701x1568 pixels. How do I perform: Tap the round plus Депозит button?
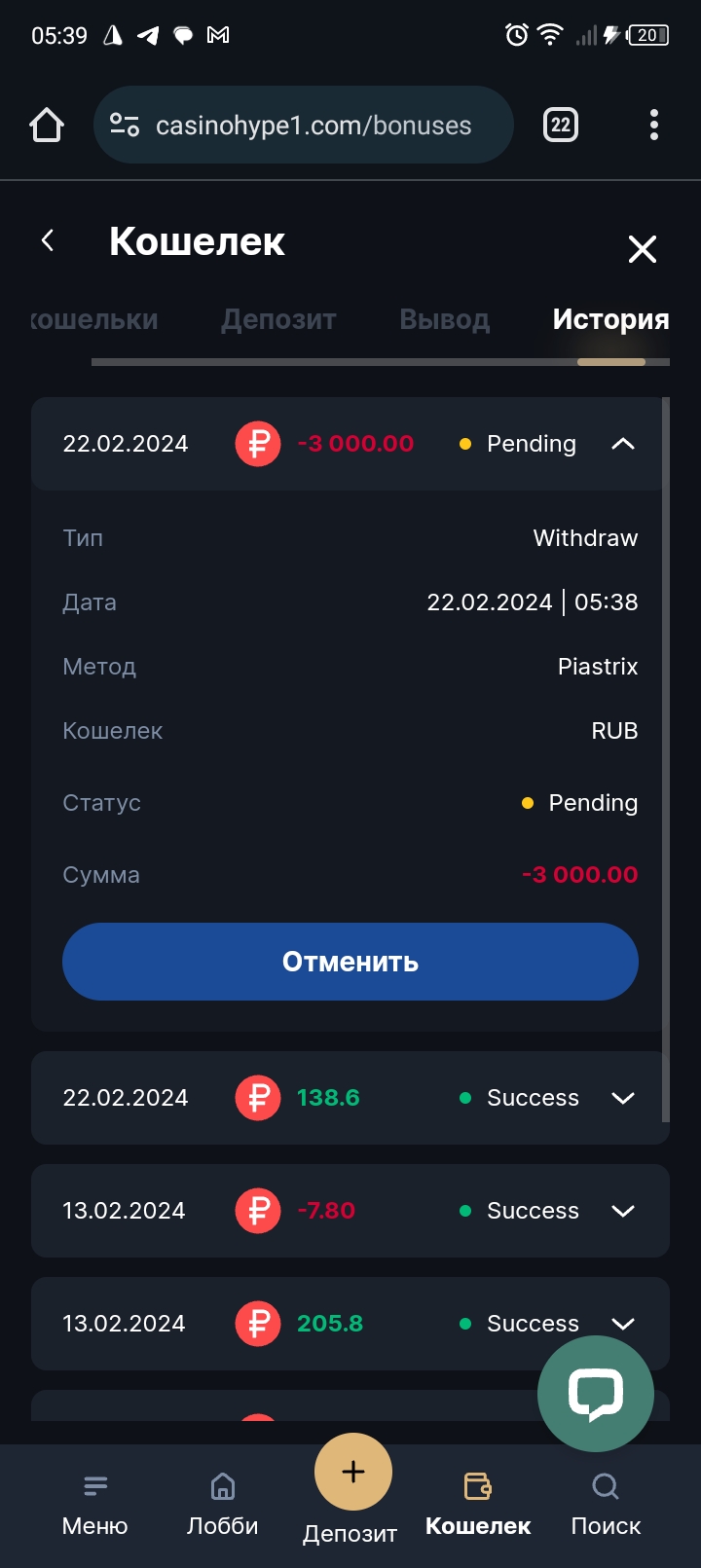click(x=352, y=1472)
